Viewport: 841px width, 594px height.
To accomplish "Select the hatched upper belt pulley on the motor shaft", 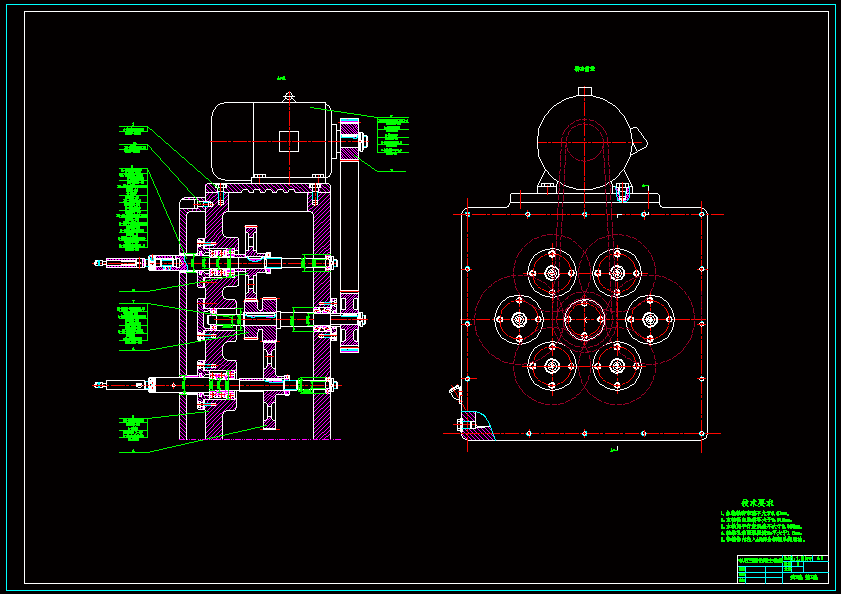I will pyautogui.click(x=349, y=140).
